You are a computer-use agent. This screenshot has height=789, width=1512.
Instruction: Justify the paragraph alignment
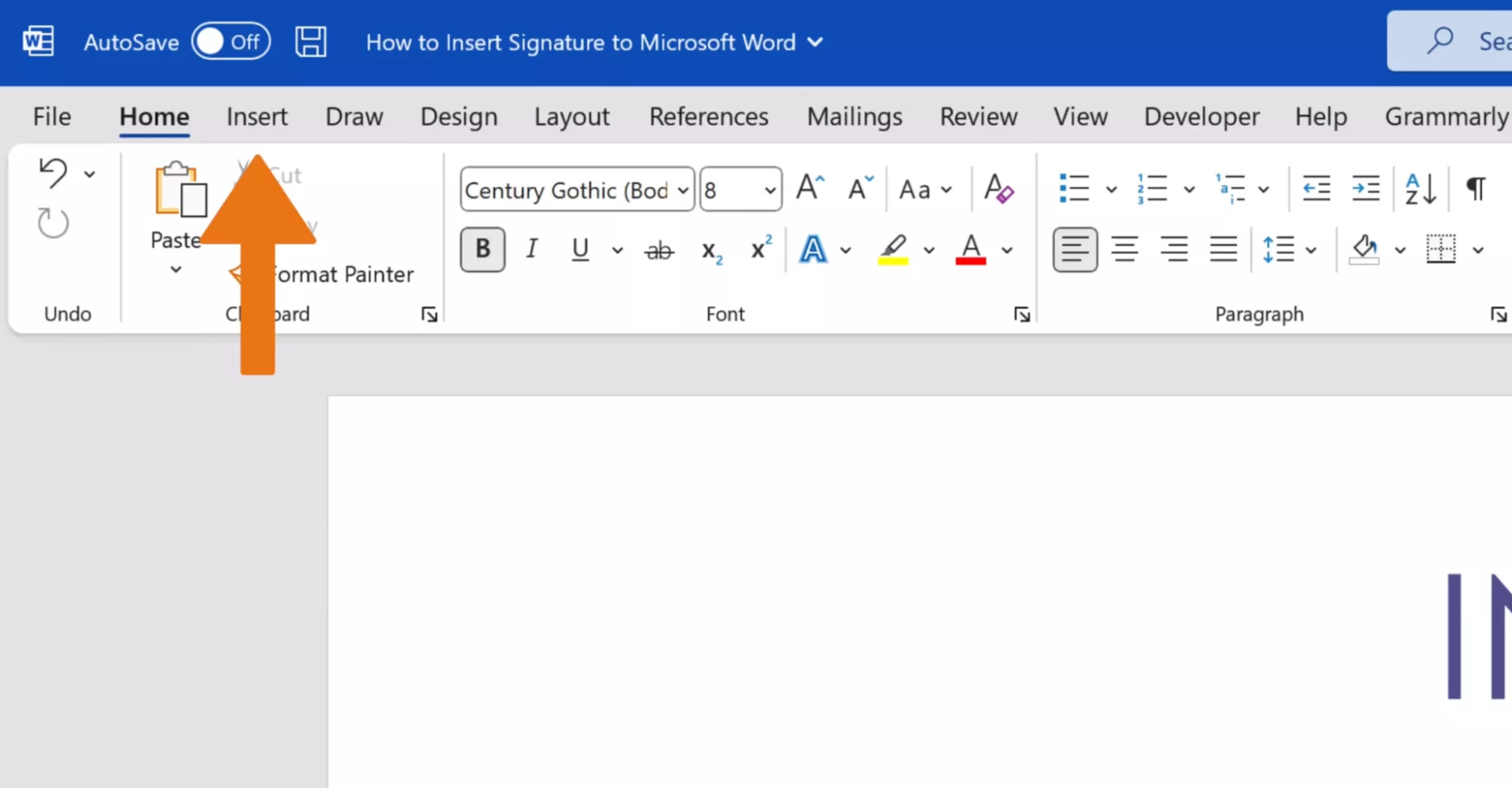point(1223,249)
